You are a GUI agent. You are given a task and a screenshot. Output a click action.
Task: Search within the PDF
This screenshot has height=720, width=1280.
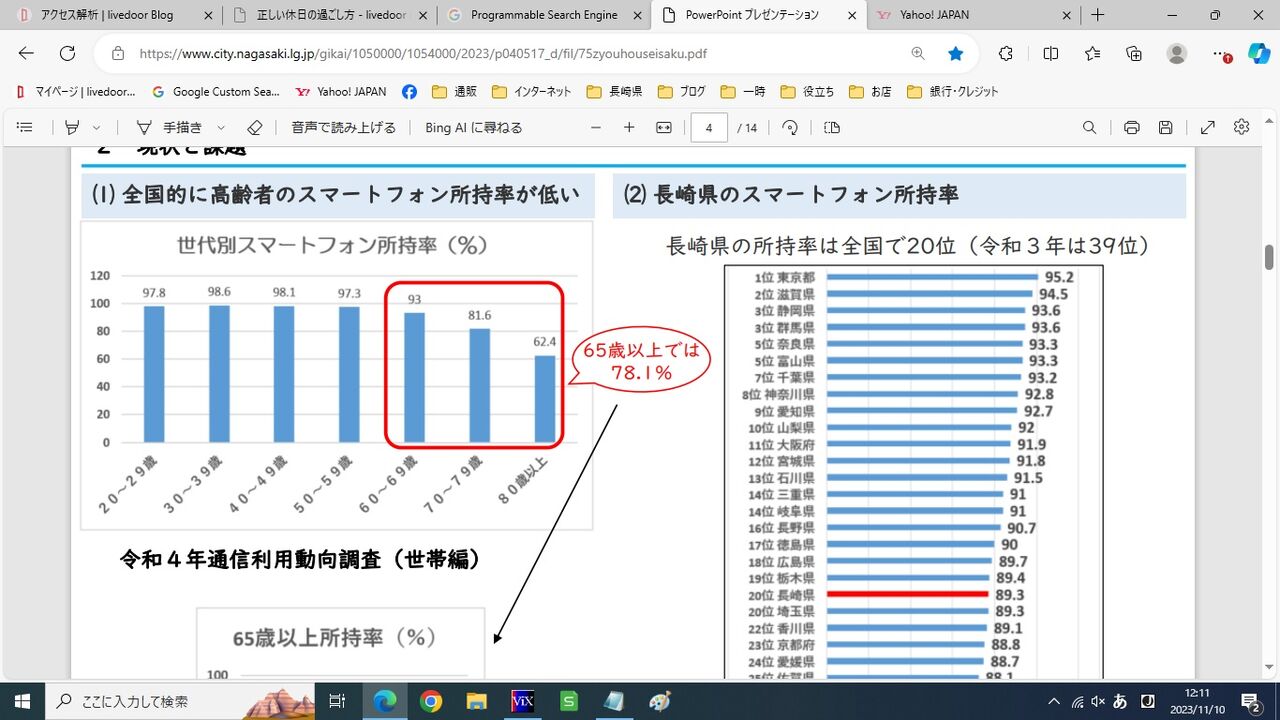pos(1090,127)
